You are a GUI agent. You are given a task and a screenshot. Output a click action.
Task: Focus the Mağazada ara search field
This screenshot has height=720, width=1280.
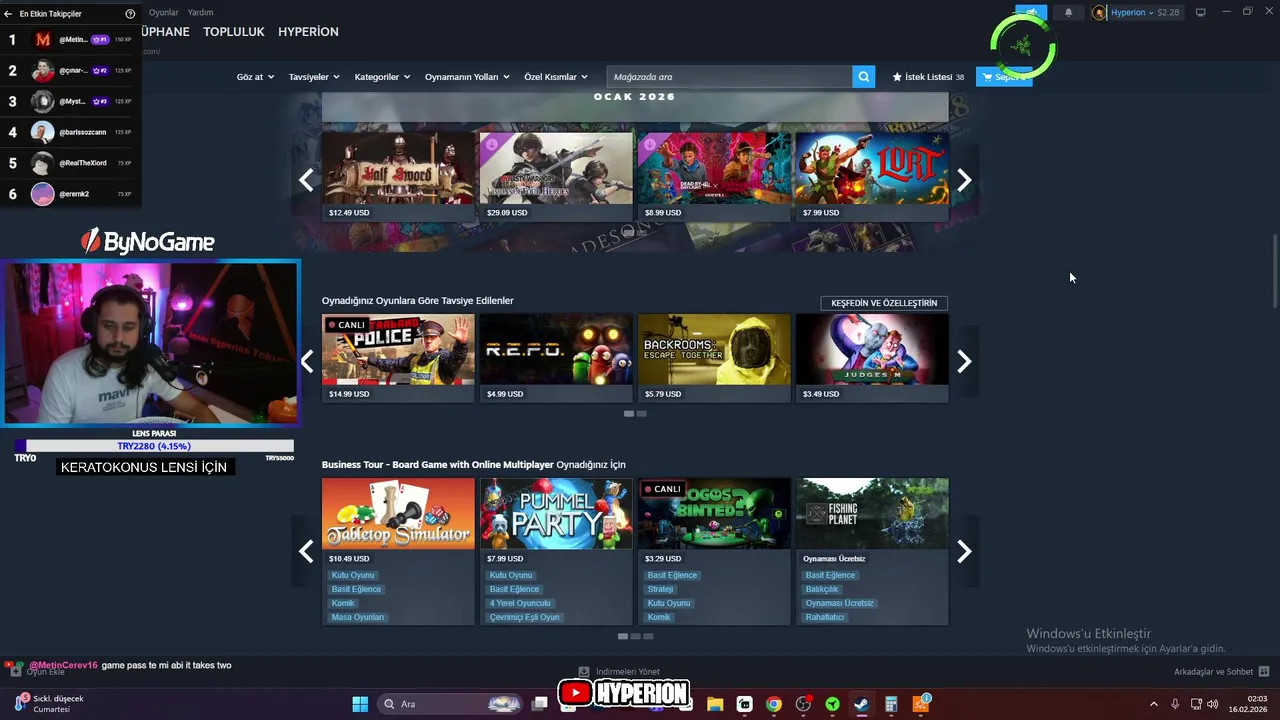click(x=729, y=77)
